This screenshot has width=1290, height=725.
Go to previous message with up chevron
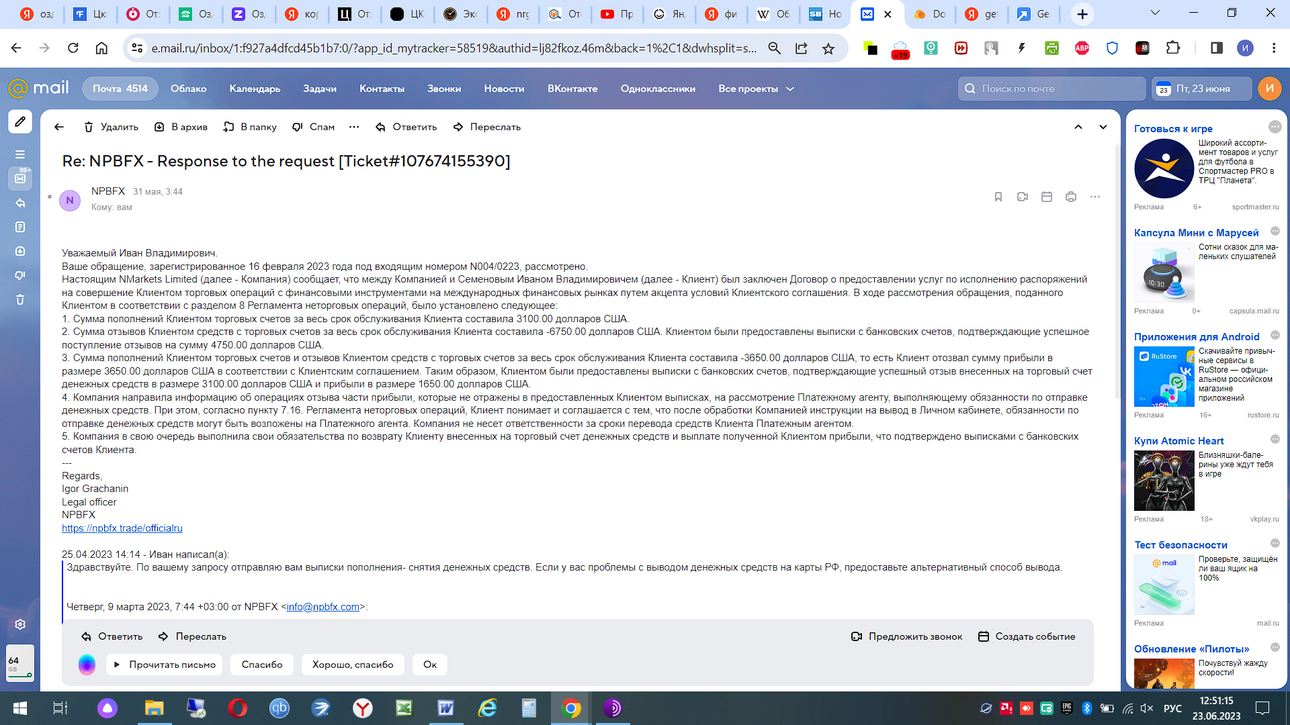click(1078, 127)
